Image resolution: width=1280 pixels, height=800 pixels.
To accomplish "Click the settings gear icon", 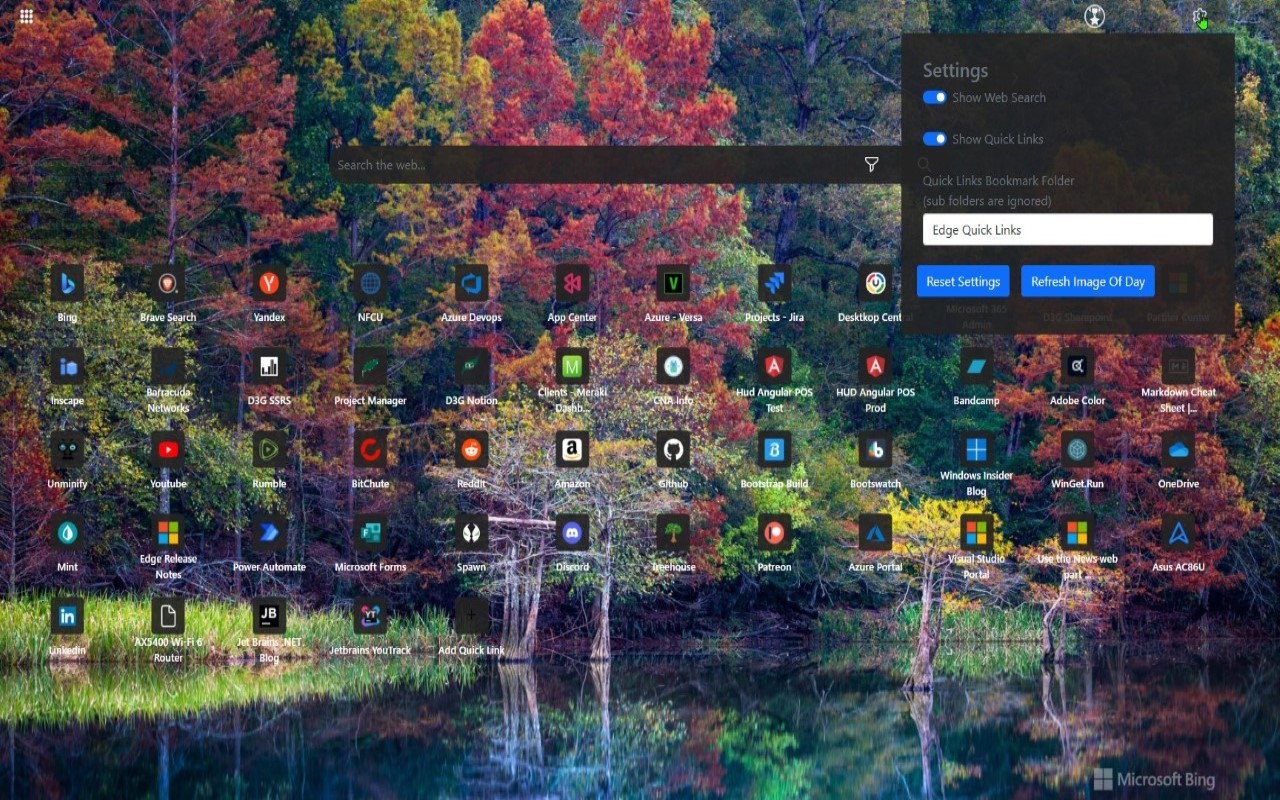I will click(1200, 16).
